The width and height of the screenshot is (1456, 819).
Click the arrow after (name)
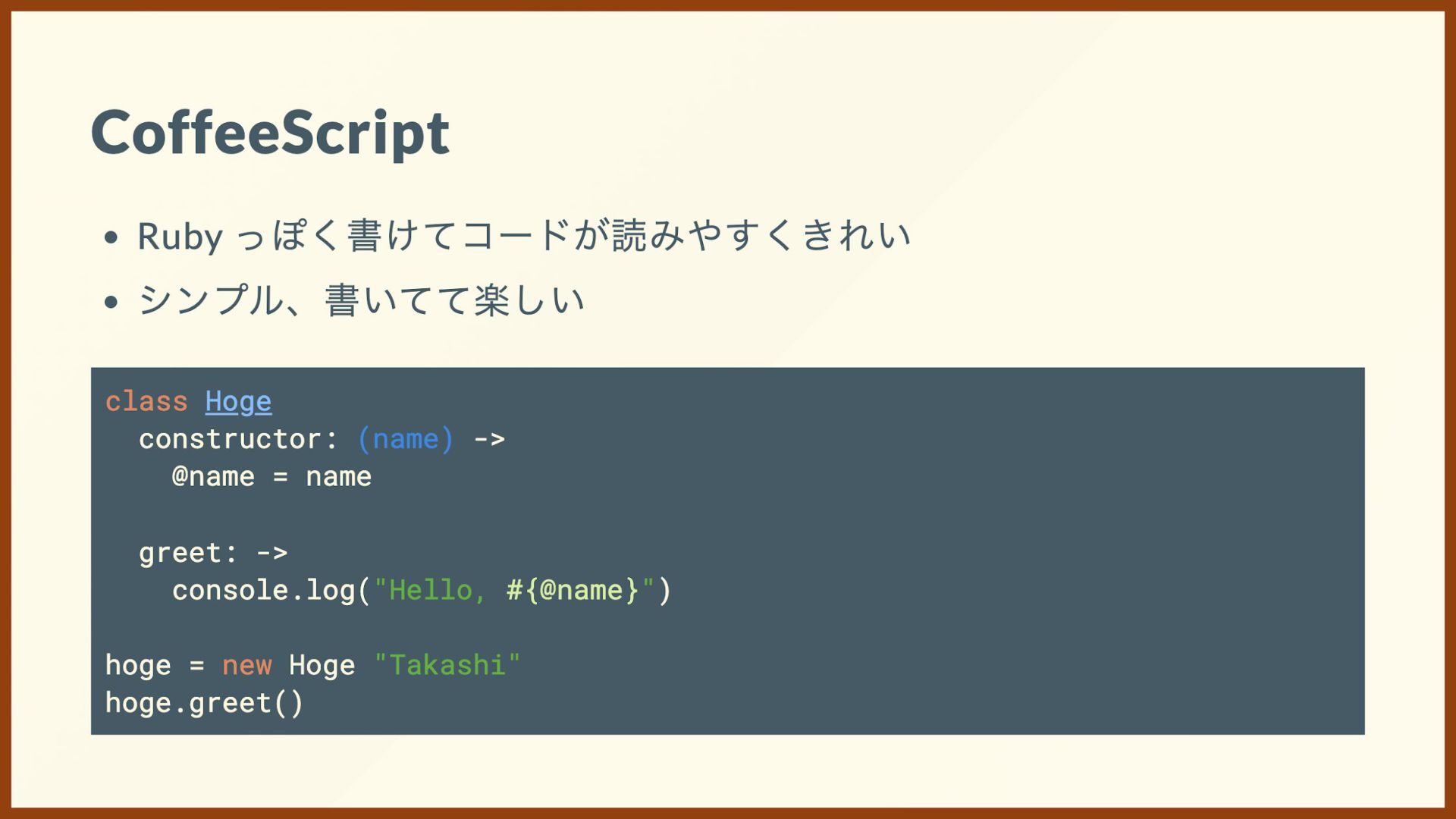point(489,440)
